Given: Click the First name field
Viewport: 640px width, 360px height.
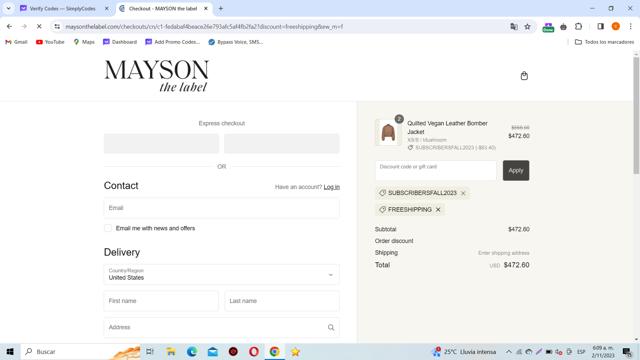Looking at the screenshot, I should [161, 301].
